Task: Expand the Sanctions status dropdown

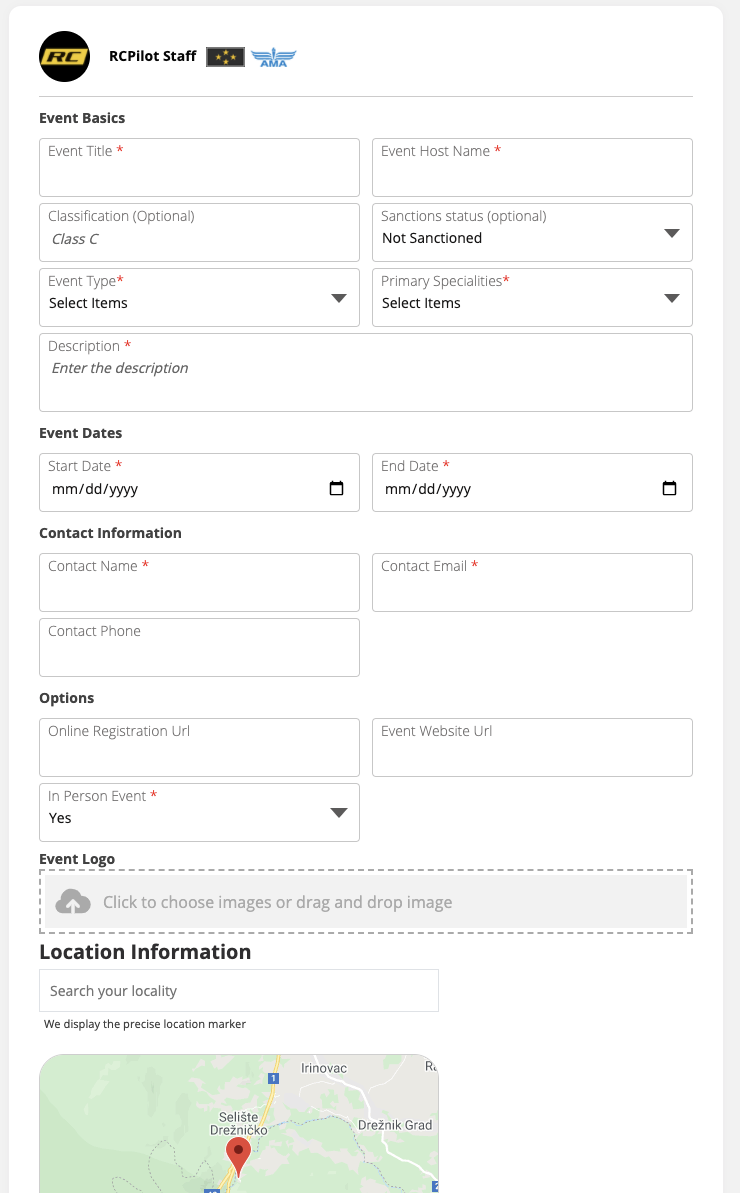Action: pos(671,233)
